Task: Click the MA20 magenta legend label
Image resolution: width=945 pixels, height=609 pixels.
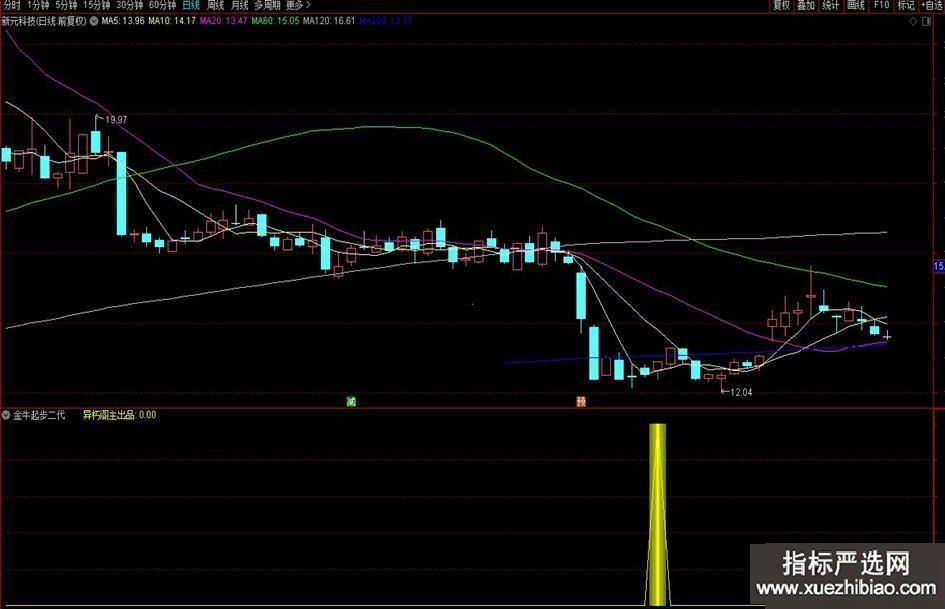Action: (x=225, y=20)
